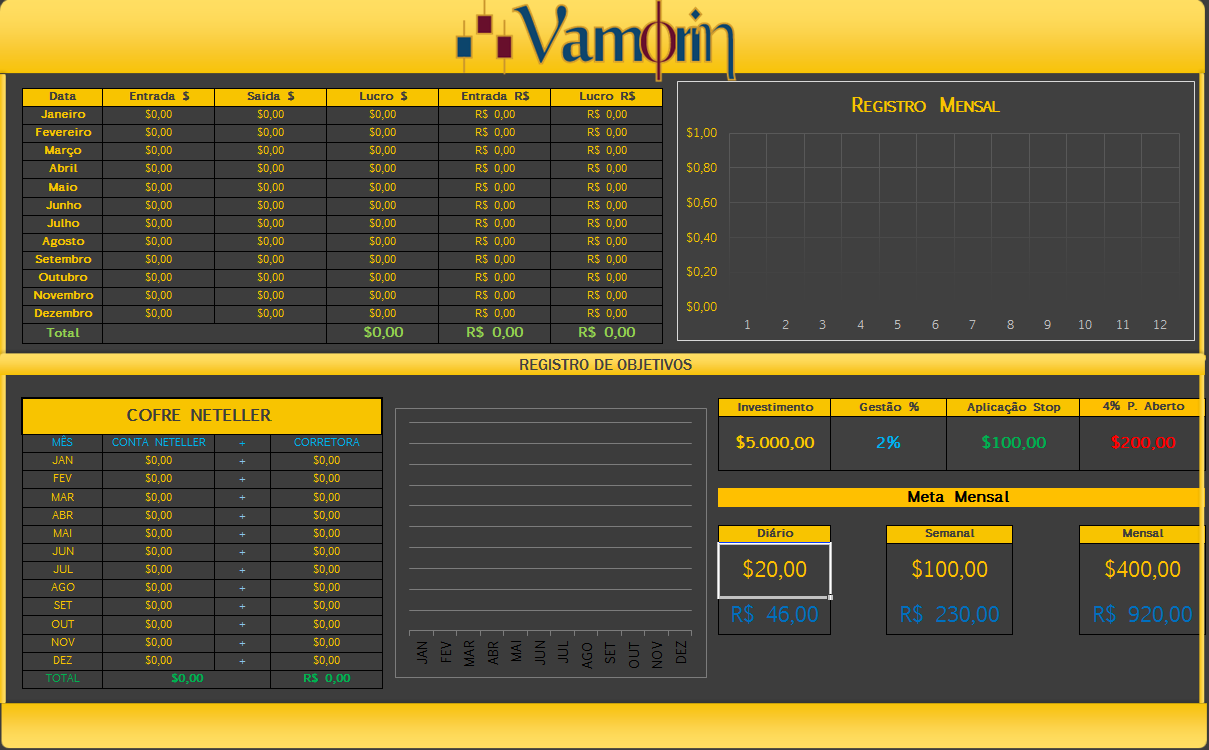
Task: Select the MÊS column header
Action: (x=62, y=442)
